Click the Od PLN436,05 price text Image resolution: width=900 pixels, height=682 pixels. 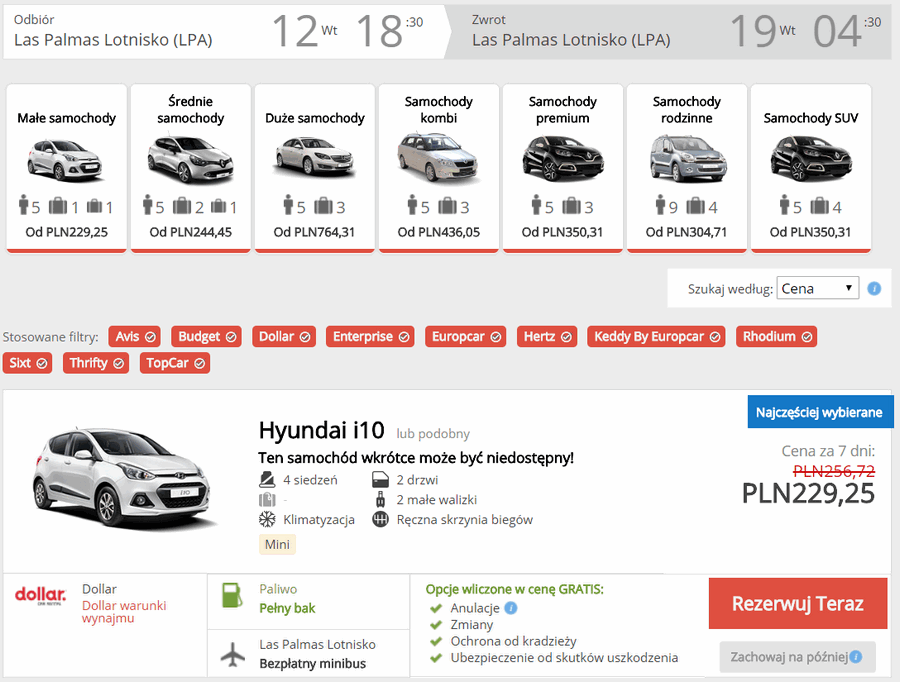[x=439, y=232]
